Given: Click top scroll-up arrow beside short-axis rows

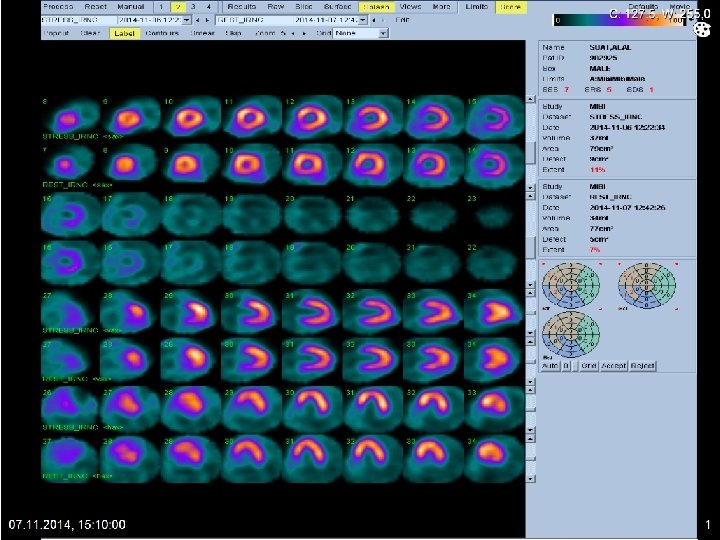Looking at the screenshot, I should [530, 99].
